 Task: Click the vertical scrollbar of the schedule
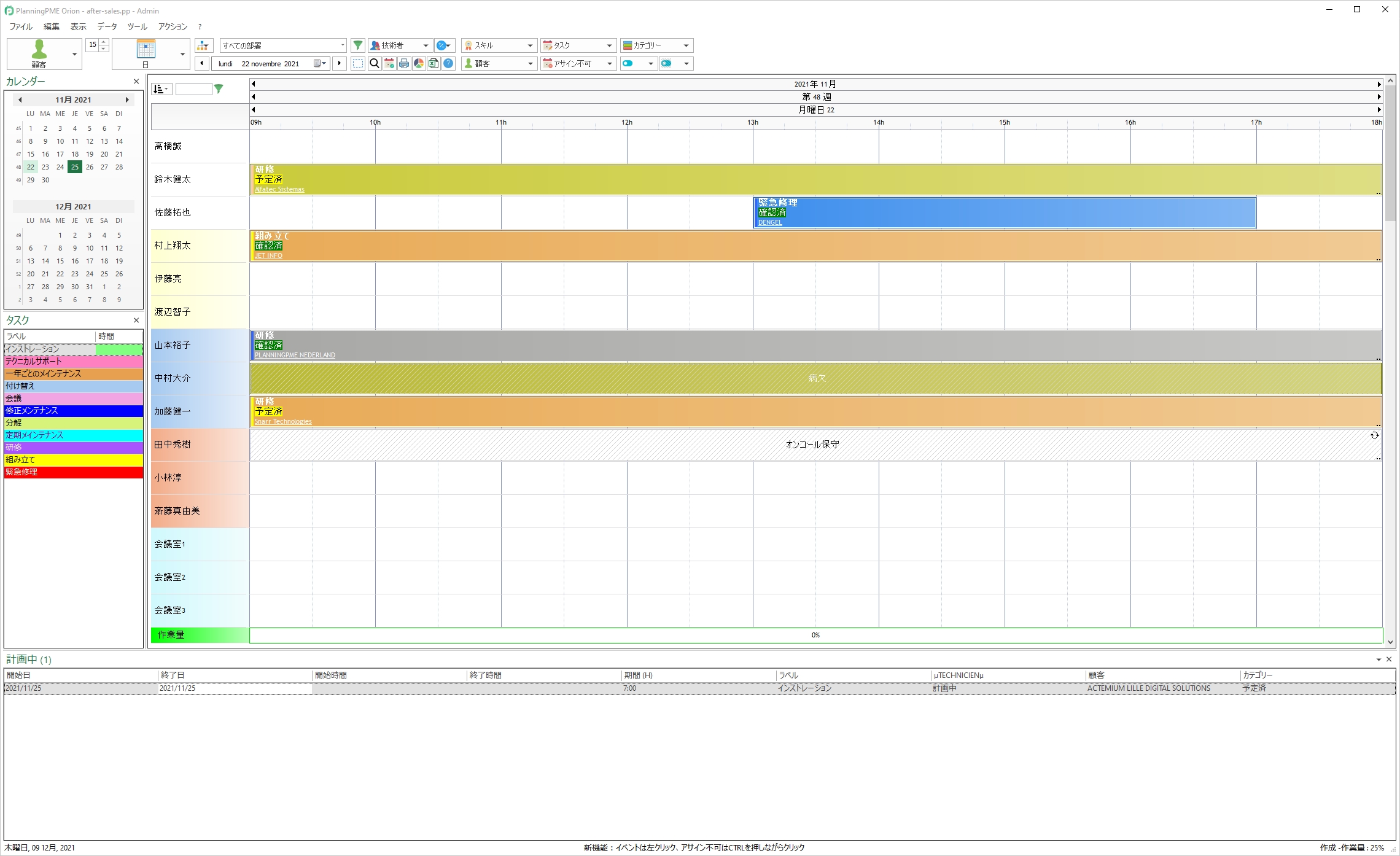pyautogui.click(x=1390, y=362)
